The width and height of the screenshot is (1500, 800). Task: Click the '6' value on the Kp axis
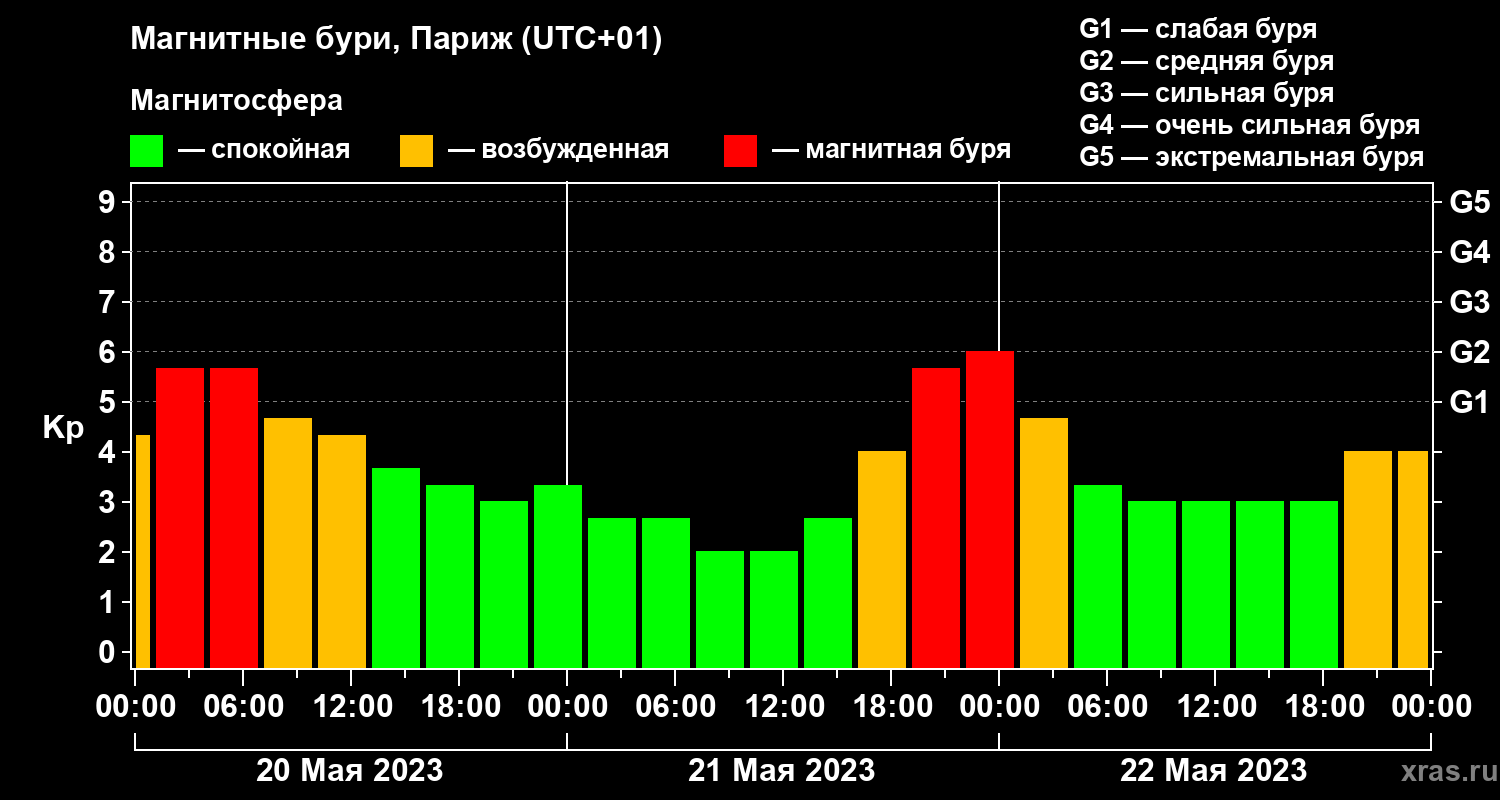(x=108, y=352)
